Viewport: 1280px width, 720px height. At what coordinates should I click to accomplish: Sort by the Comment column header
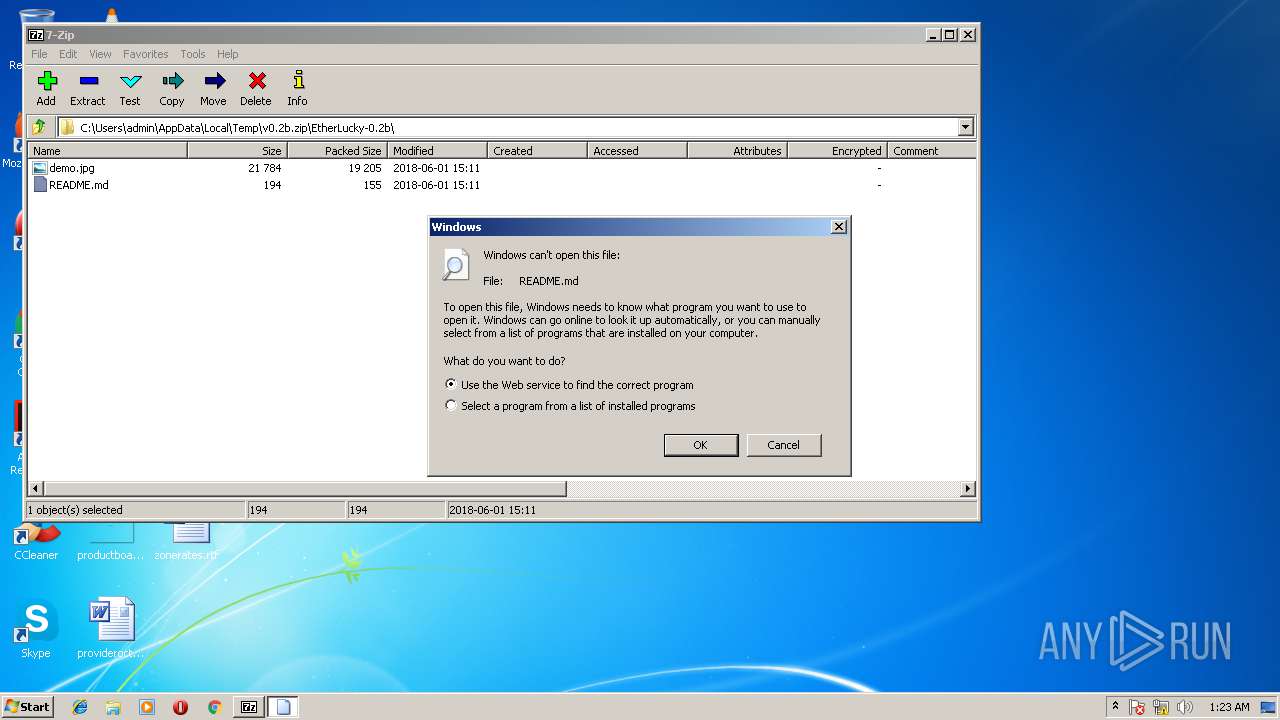tap(931, 151)
